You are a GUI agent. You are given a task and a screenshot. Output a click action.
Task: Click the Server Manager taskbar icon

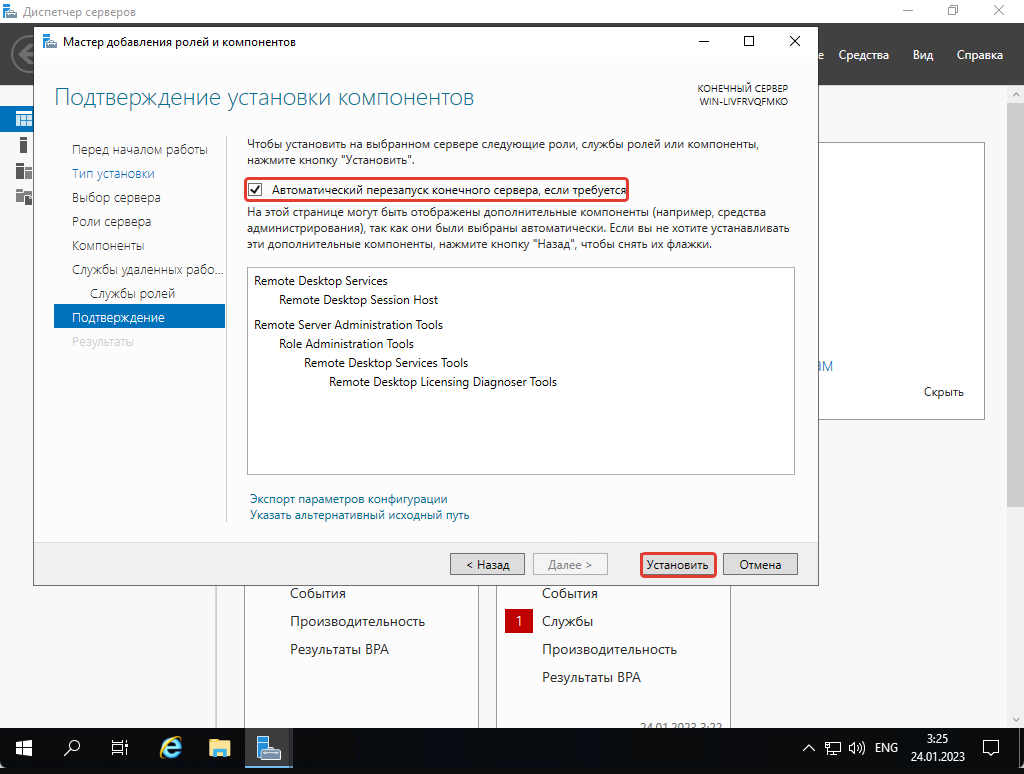(268, 747)
